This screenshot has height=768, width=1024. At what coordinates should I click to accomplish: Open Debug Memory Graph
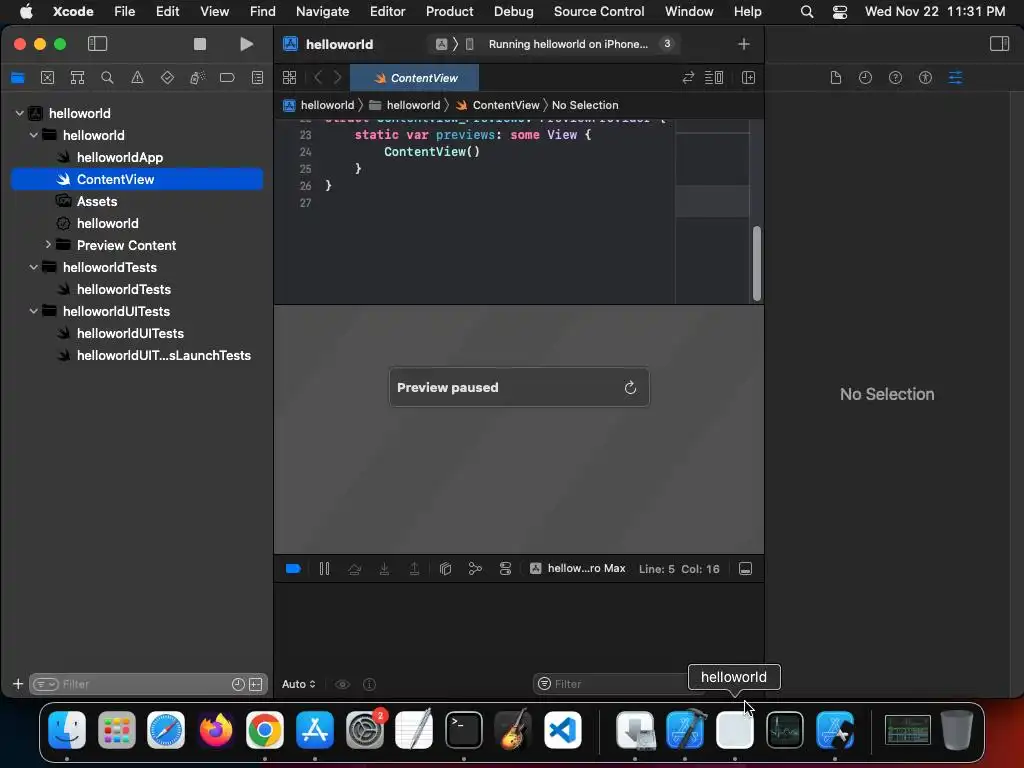[475, 569]
